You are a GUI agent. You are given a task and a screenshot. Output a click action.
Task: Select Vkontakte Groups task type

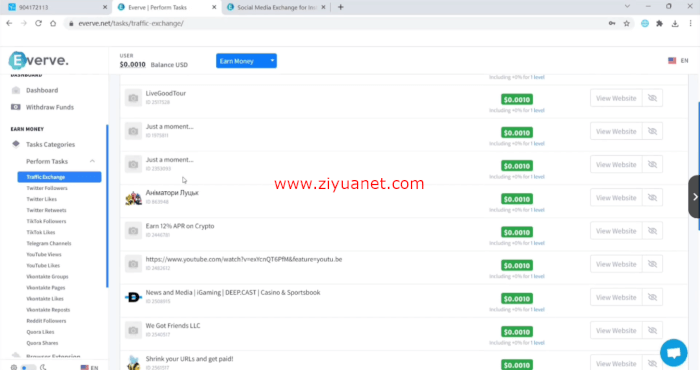[x=47, y=277]
